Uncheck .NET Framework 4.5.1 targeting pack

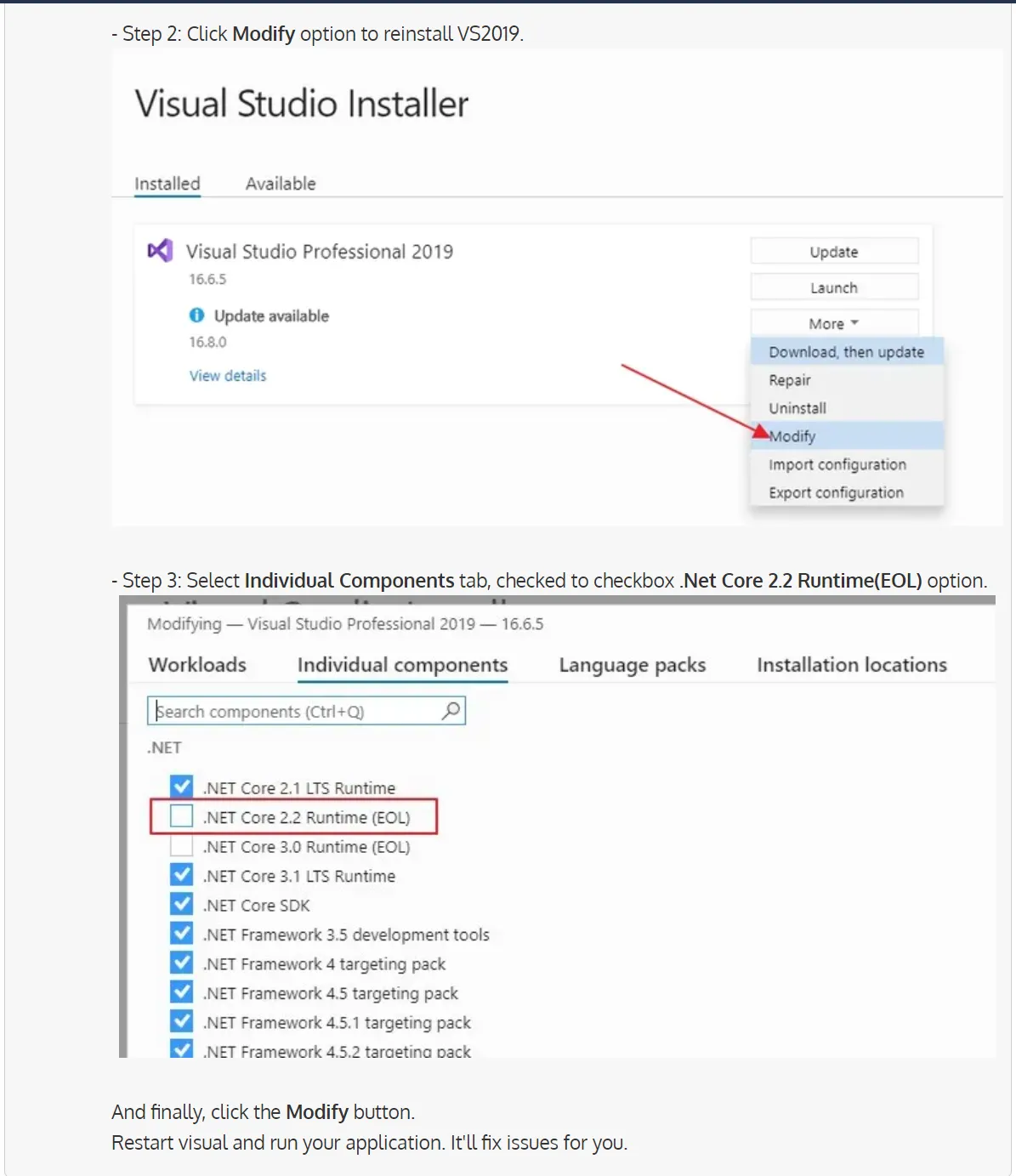click(x=181, y=1021)
